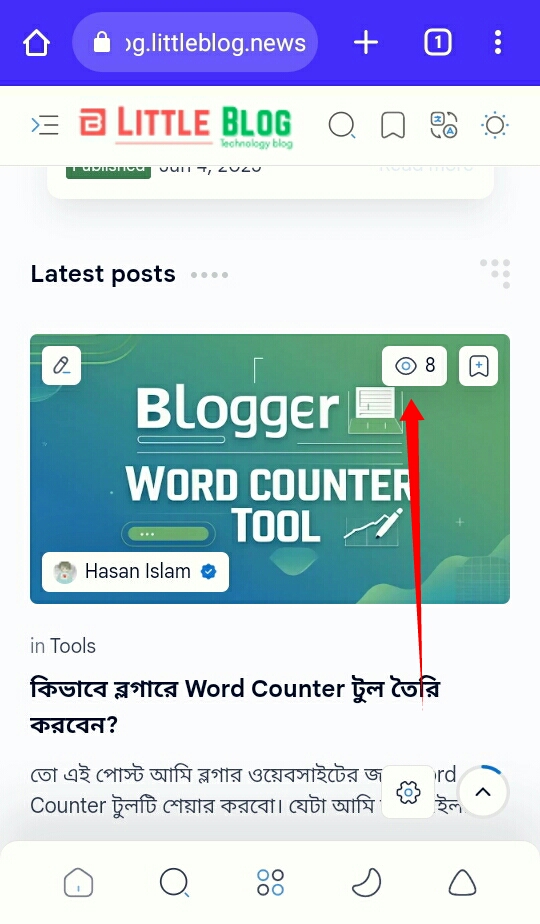The height and width of the screenshot is (924, 540).
Task: Open a new tab with plus icon
Action: click(x=366, y=42)
